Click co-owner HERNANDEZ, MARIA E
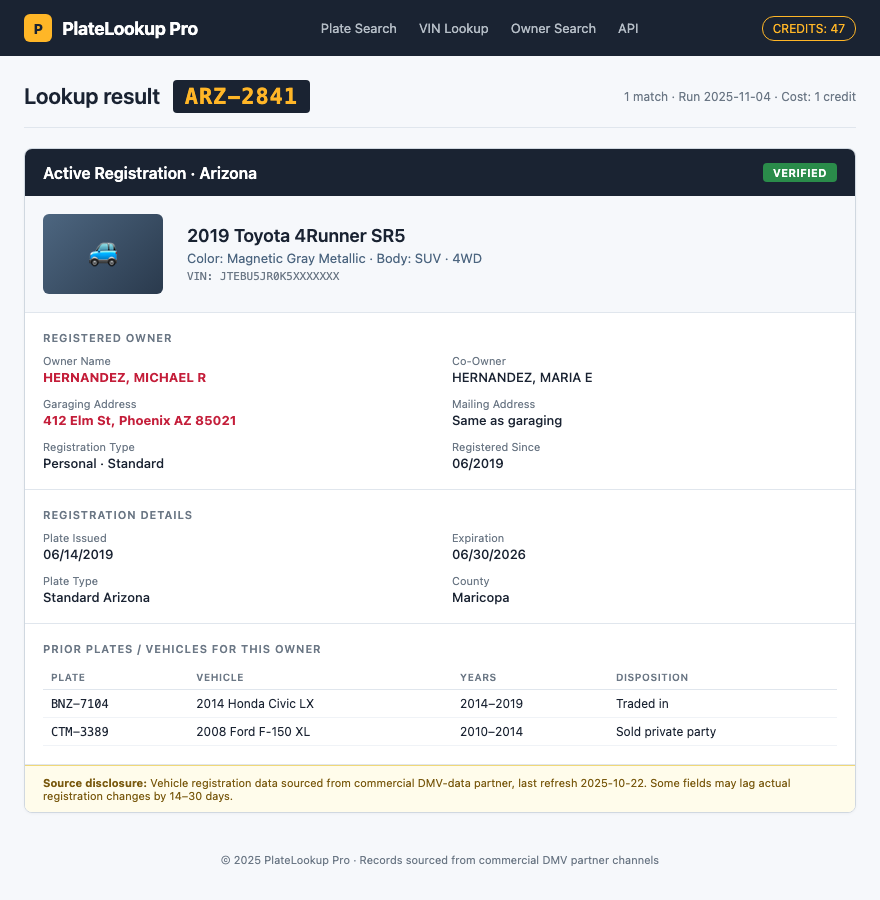Viewport: 880px width, 900px height. pyautogui.click(x=521, y=377)
